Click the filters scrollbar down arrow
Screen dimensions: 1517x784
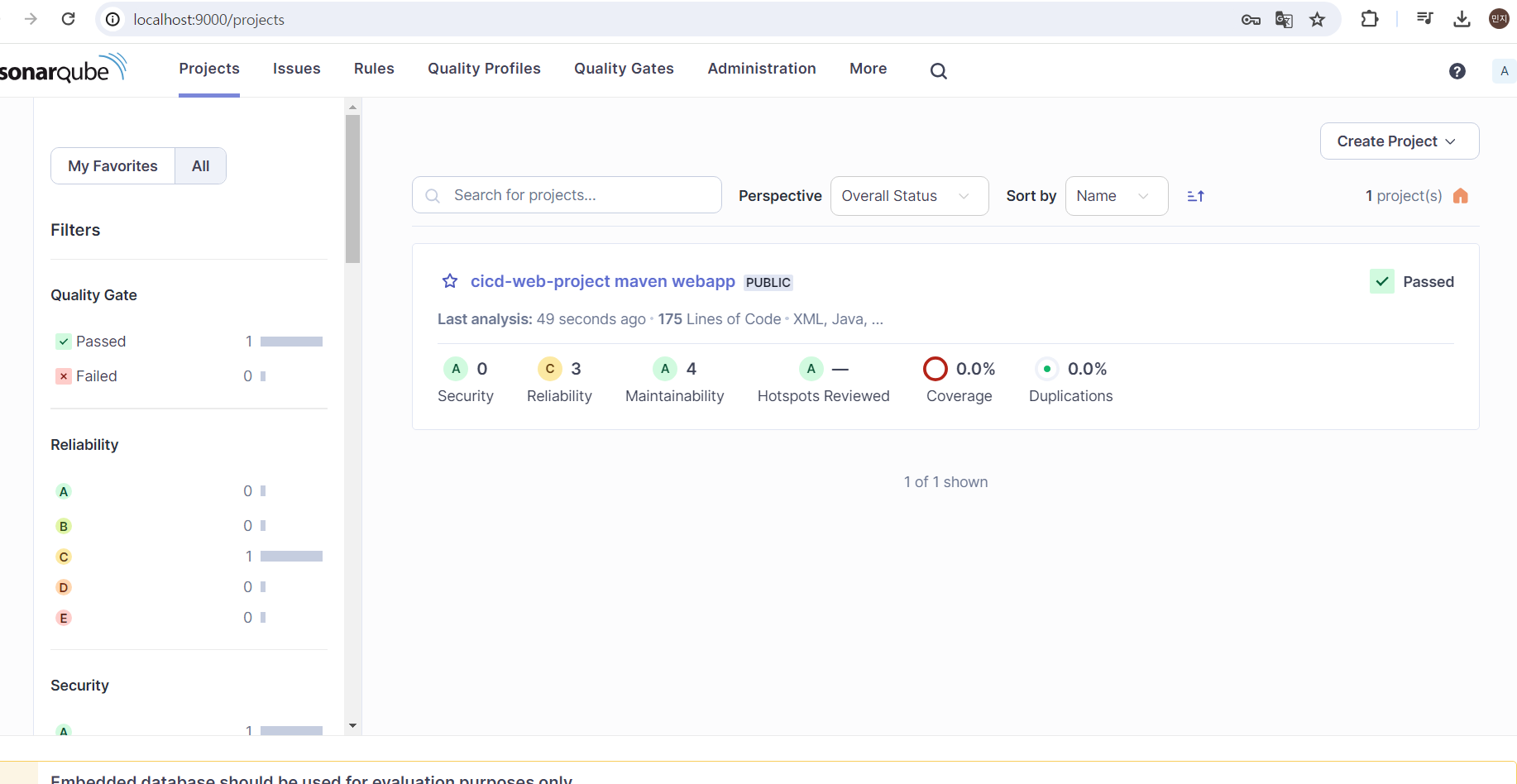point(353,726)
